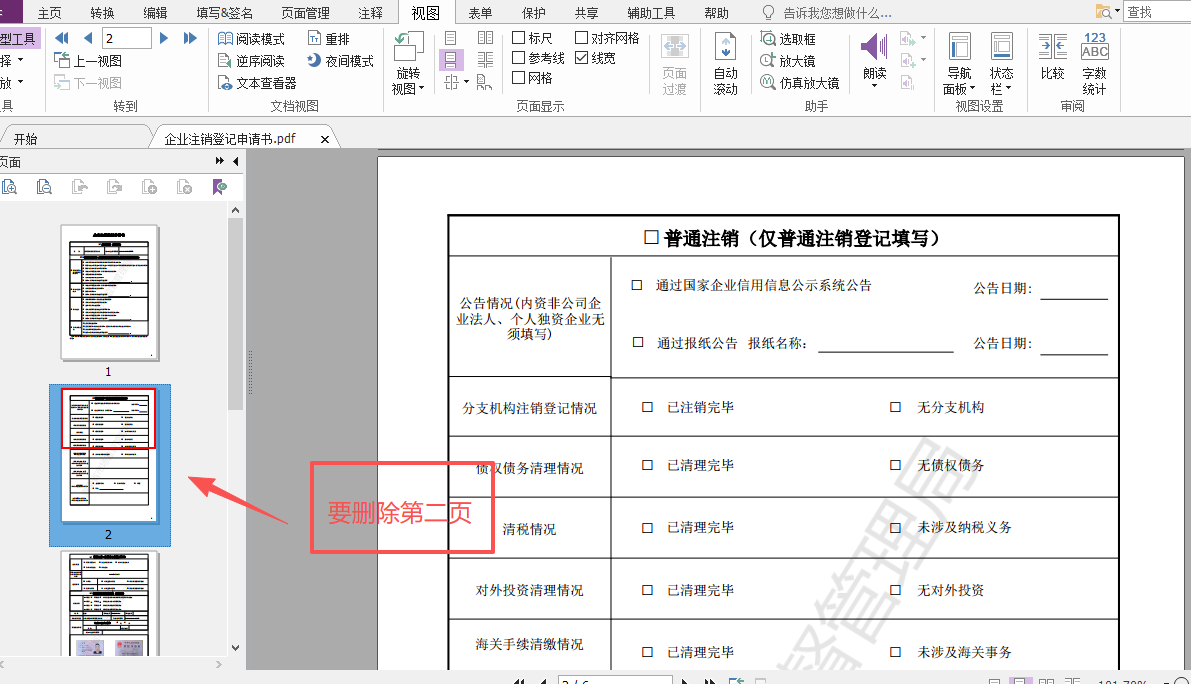Select continuous page view layout icon
This screenshot has width=1191, height=684.
point(450,60)
